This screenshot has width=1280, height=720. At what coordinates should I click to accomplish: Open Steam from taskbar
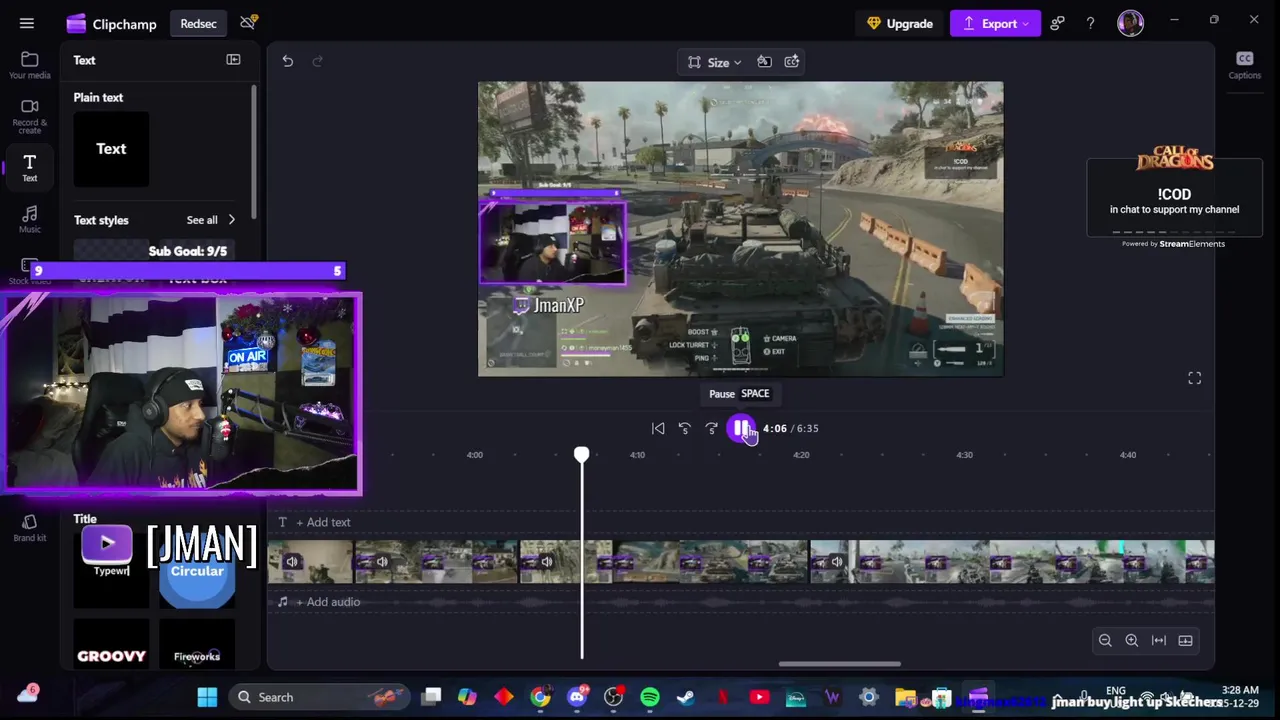[686, 697]
